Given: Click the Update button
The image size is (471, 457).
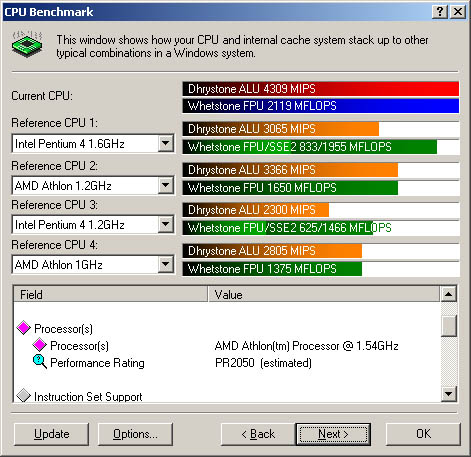Looking at the screenshot, I should pos(52,434).
